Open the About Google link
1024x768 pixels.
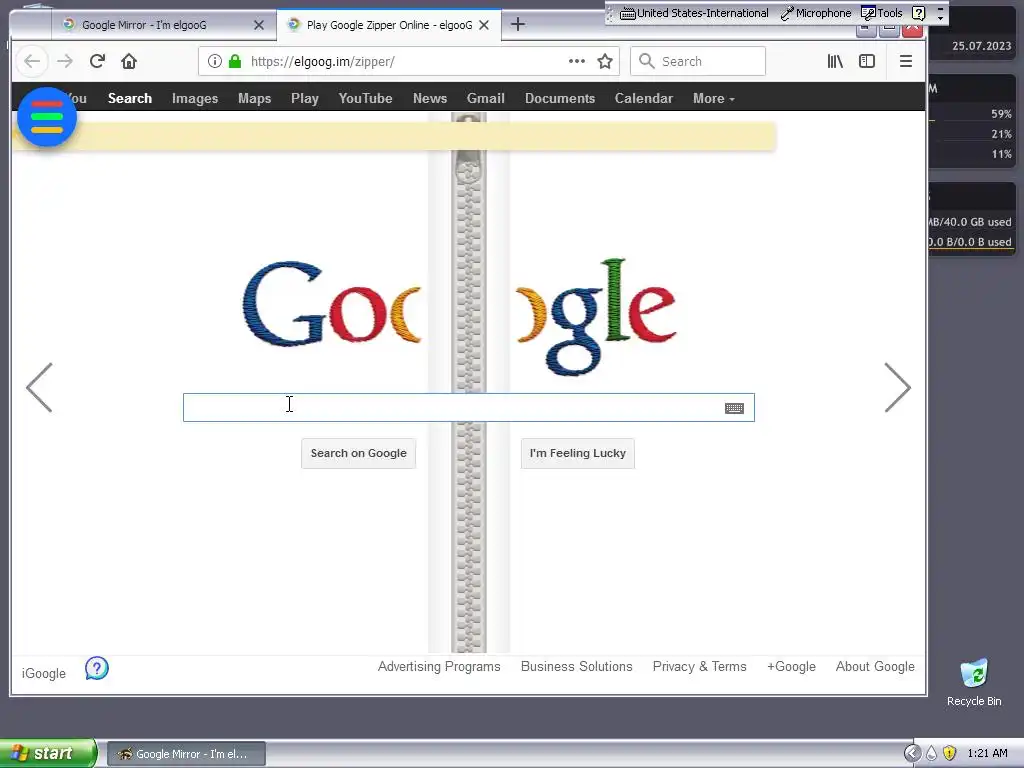875,667
